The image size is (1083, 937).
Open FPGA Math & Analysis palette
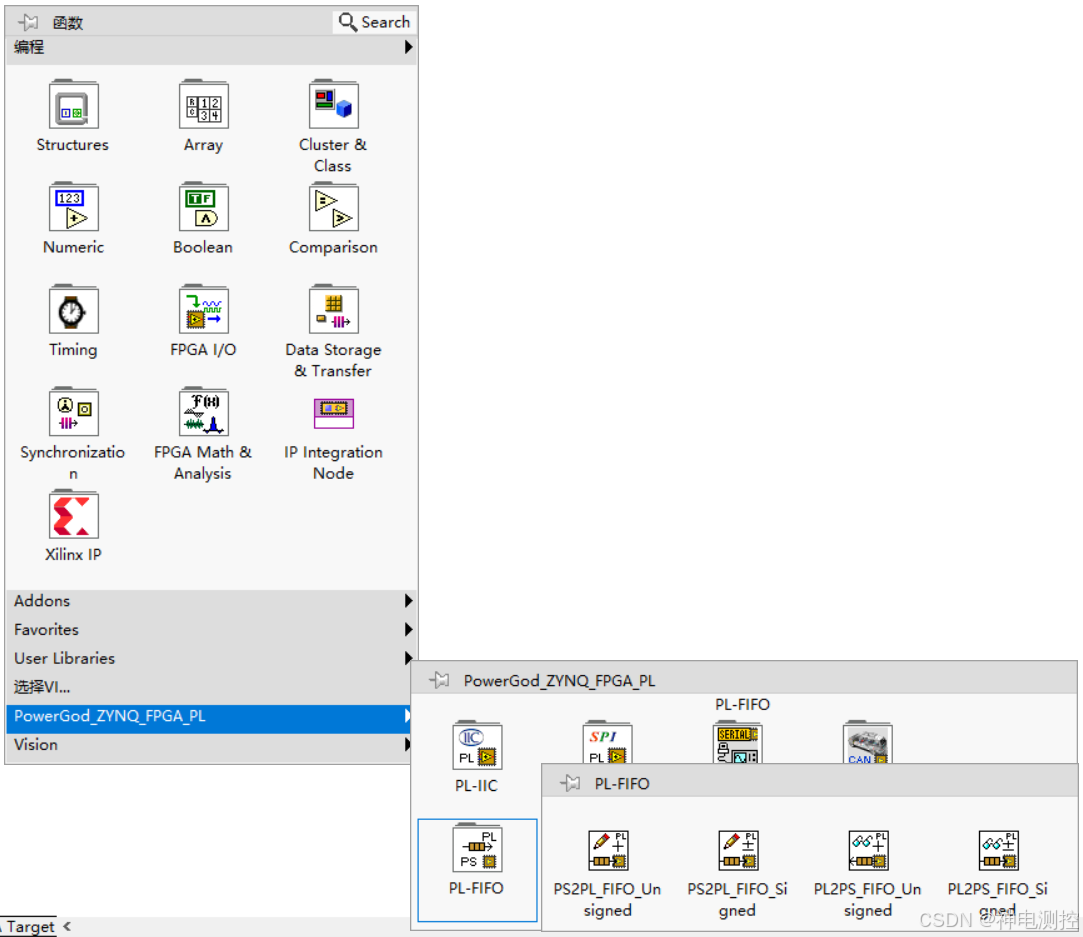(x=203, y=412)
